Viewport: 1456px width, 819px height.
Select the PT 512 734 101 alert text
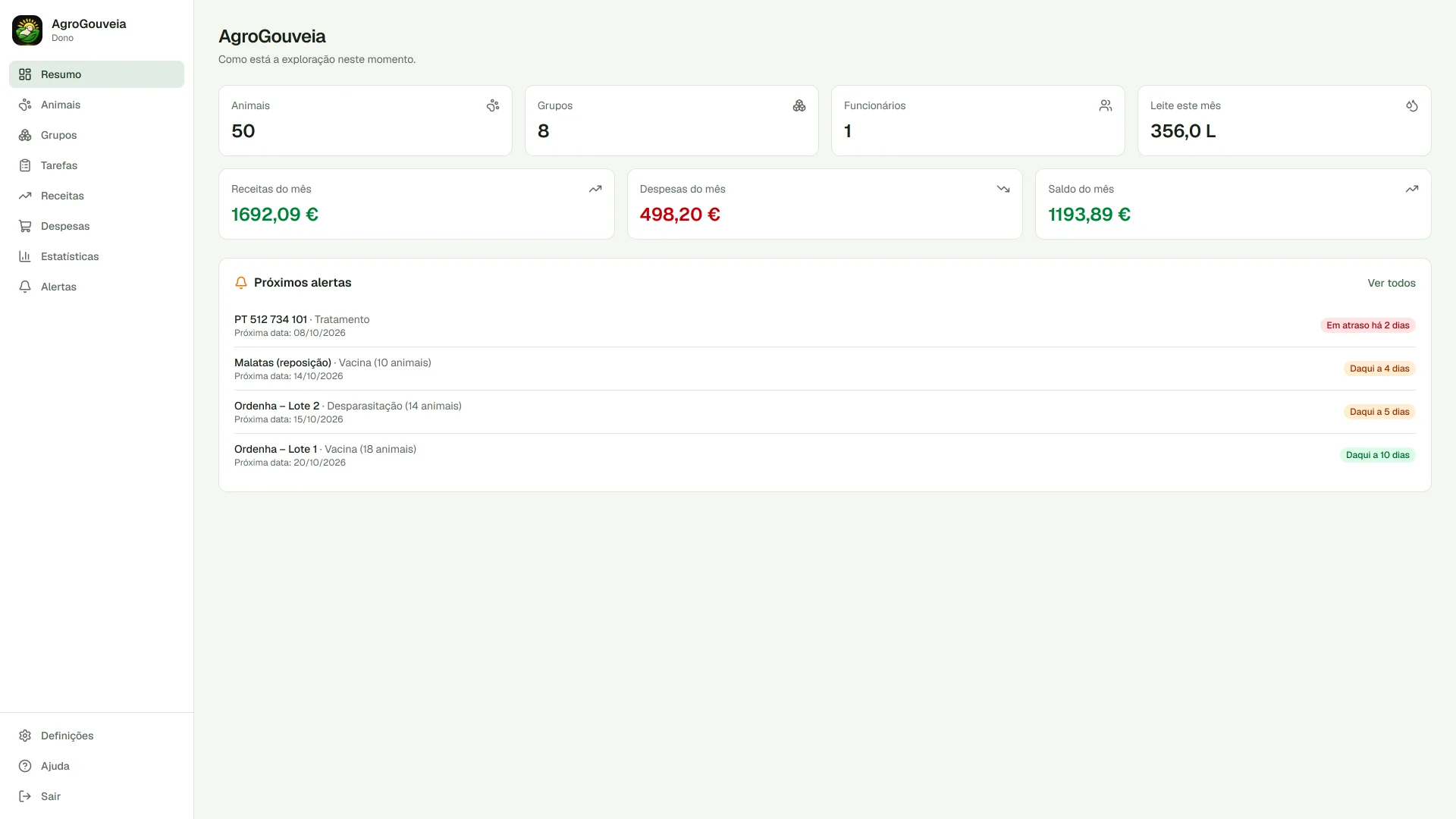pos(271,319)
